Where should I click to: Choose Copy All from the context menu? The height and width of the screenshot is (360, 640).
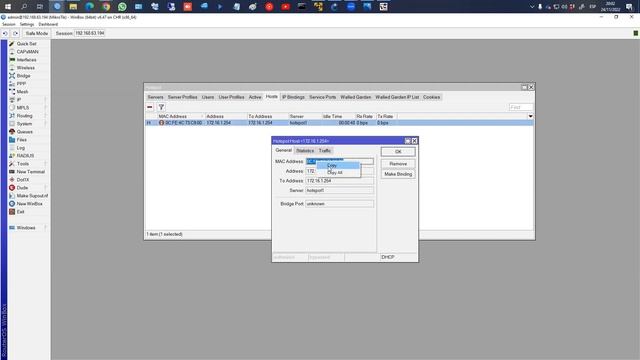pyautogui.click(x=338, y=173)
